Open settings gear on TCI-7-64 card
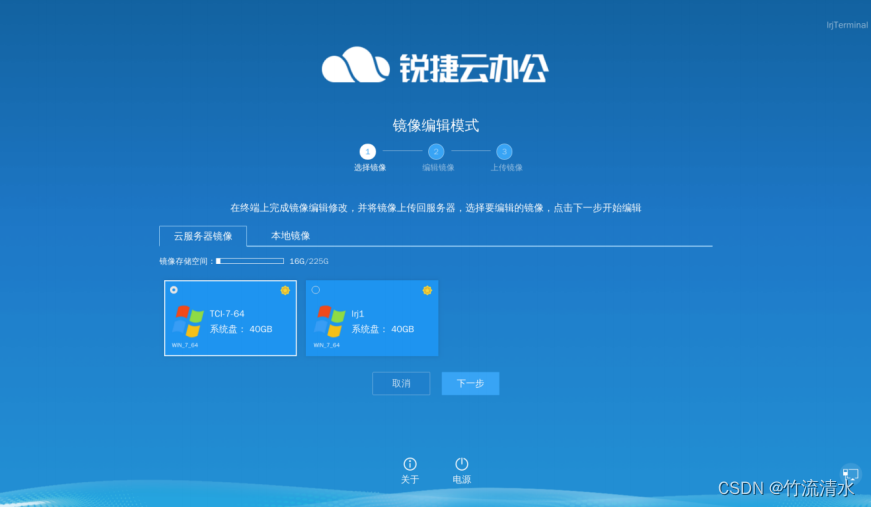The height and width of the screenshot is (507, 871). (285, 290)
